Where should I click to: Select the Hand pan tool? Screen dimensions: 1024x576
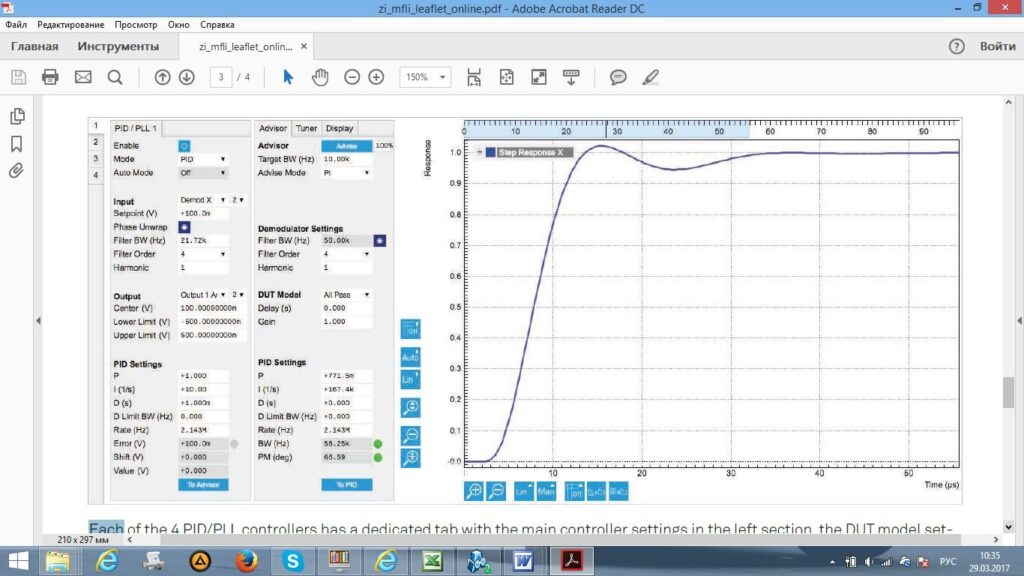click(x=320, y=77)
